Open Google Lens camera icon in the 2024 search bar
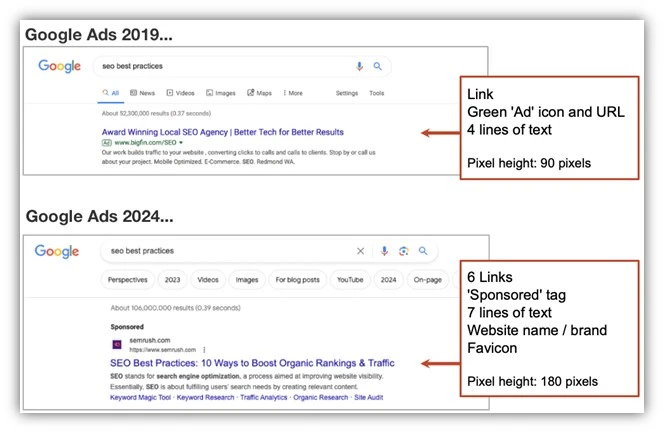664x433 pixels. [403, 251]
